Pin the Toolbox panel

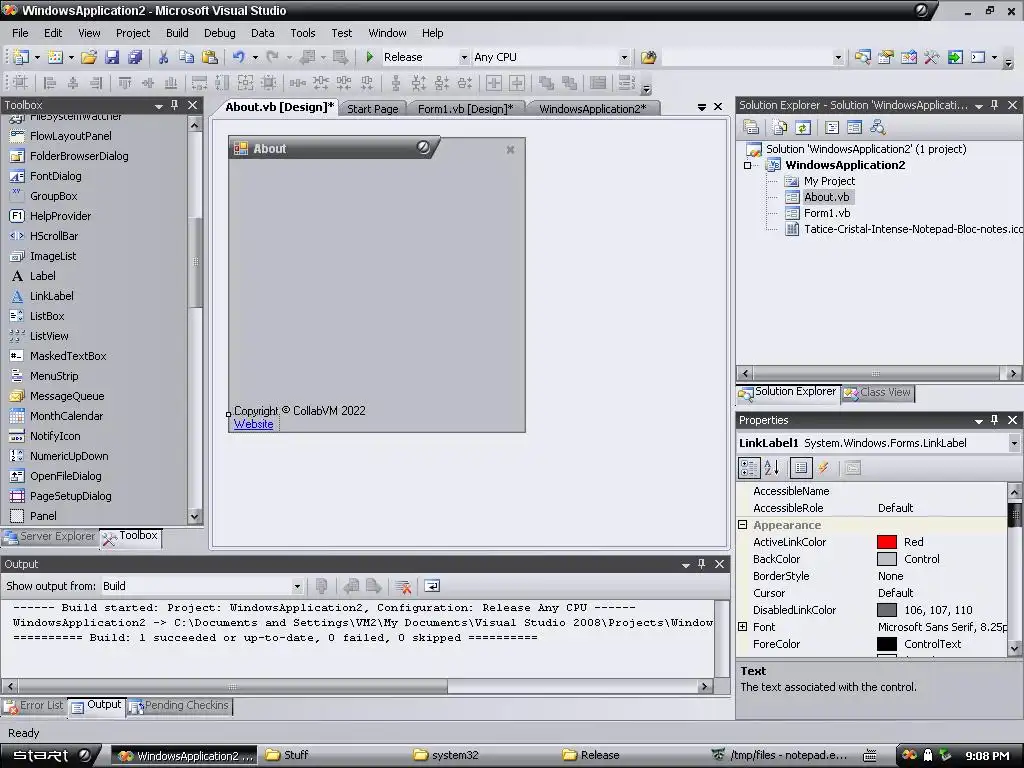pyautogui.click(x=174, y=105)
